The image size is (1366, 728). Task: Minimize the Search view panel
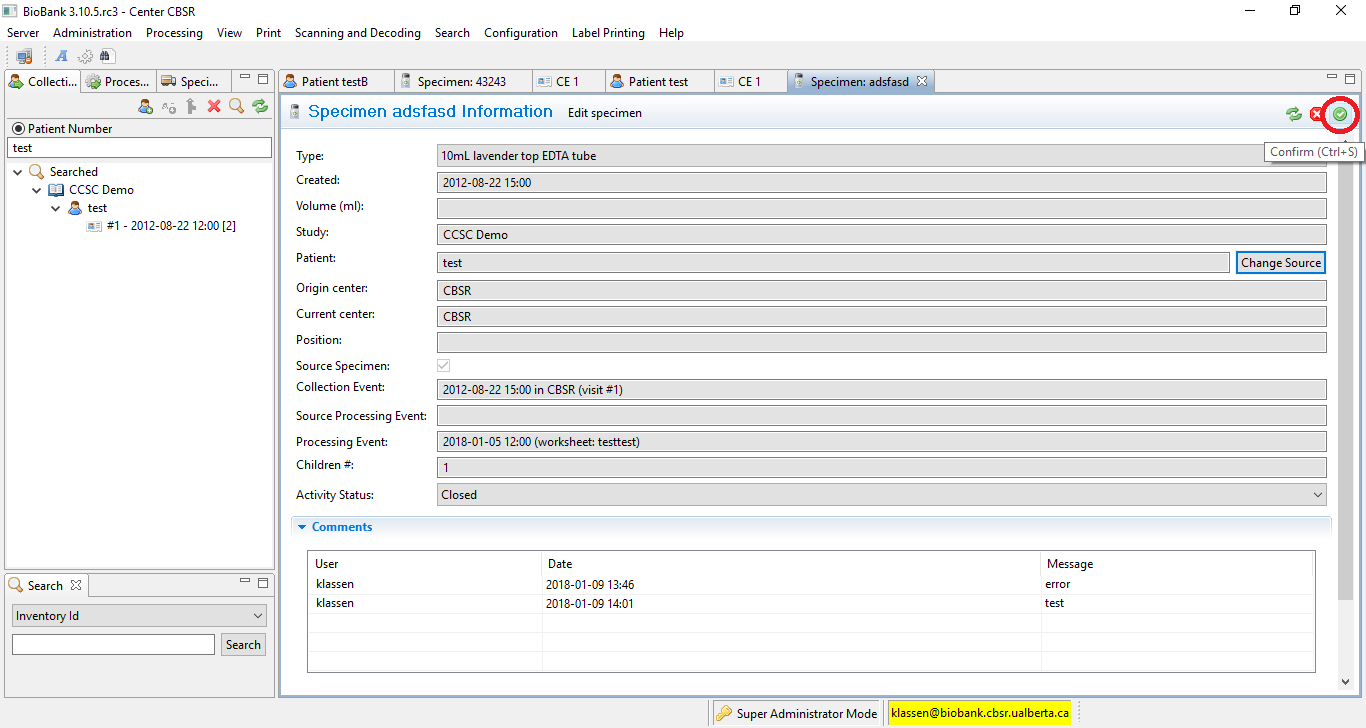tap(246, 582)
